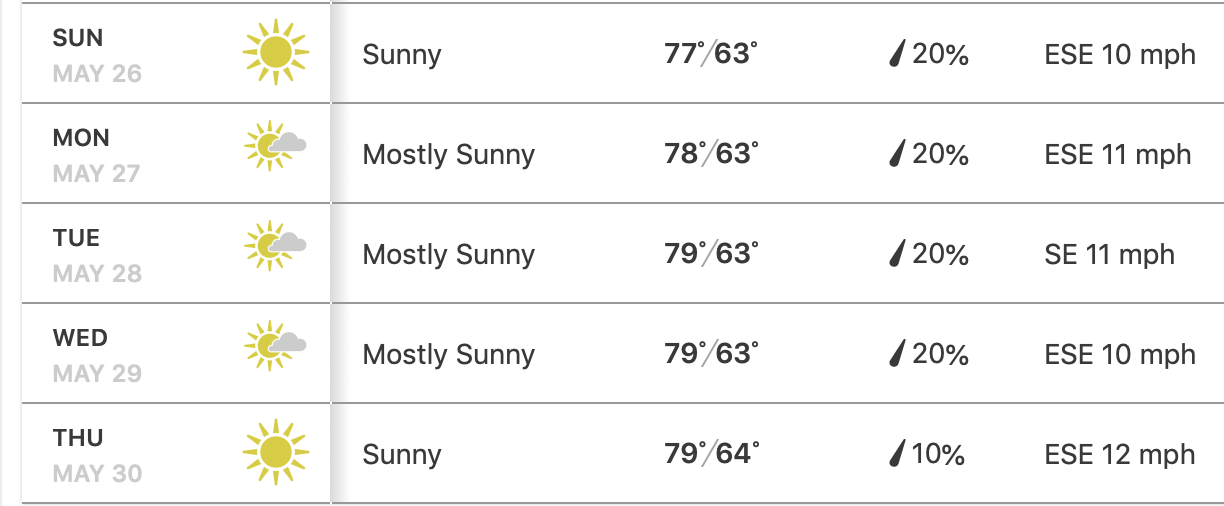The width and height of the screenshot is (1224, 506).
Task: Click the SE 11 mph wind for Tuesday
Action: coord(1109,254)
